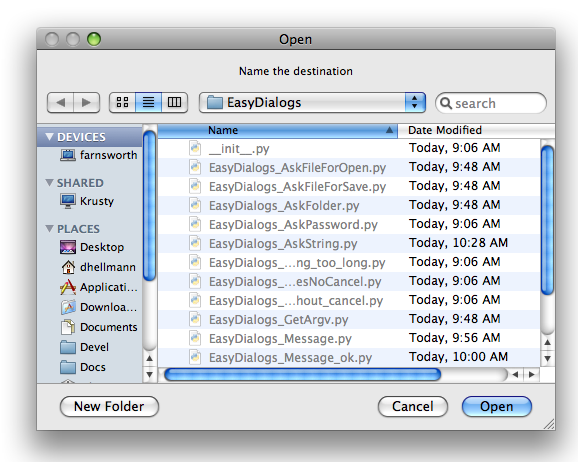This screenshot has height=462, width=578.
Task: Cancel the Open dialog
Action: tap(412, 406)
